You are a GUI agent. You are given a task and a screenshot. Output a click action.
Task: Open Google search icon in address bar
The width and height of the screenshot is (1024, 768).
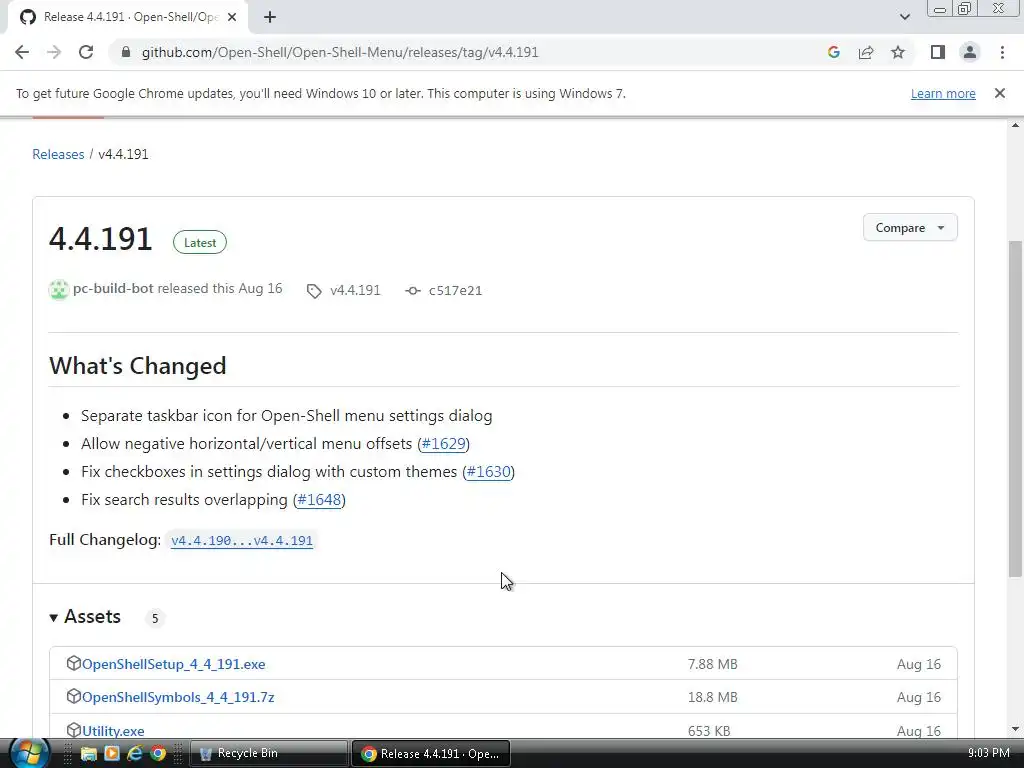click(833, 52)
